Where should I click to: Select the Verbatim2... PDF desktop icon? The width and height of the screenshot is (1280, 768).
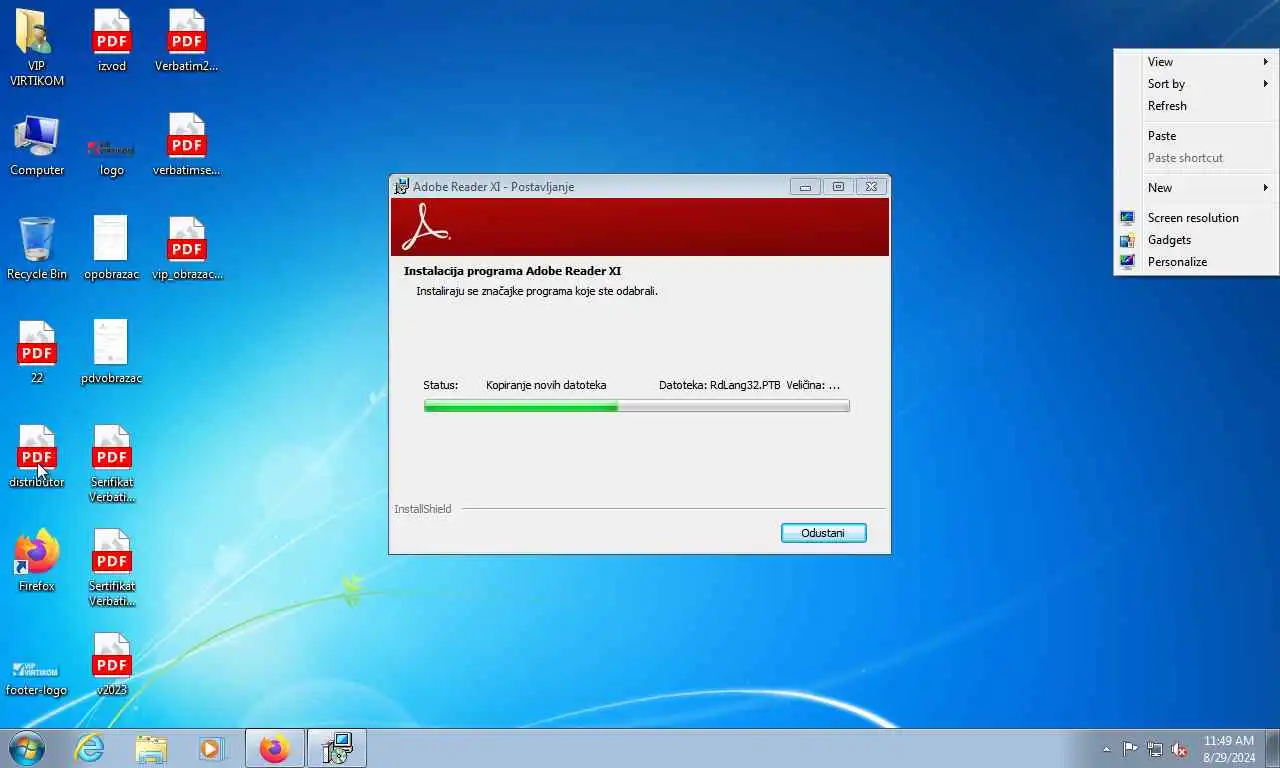pos(186,40)
